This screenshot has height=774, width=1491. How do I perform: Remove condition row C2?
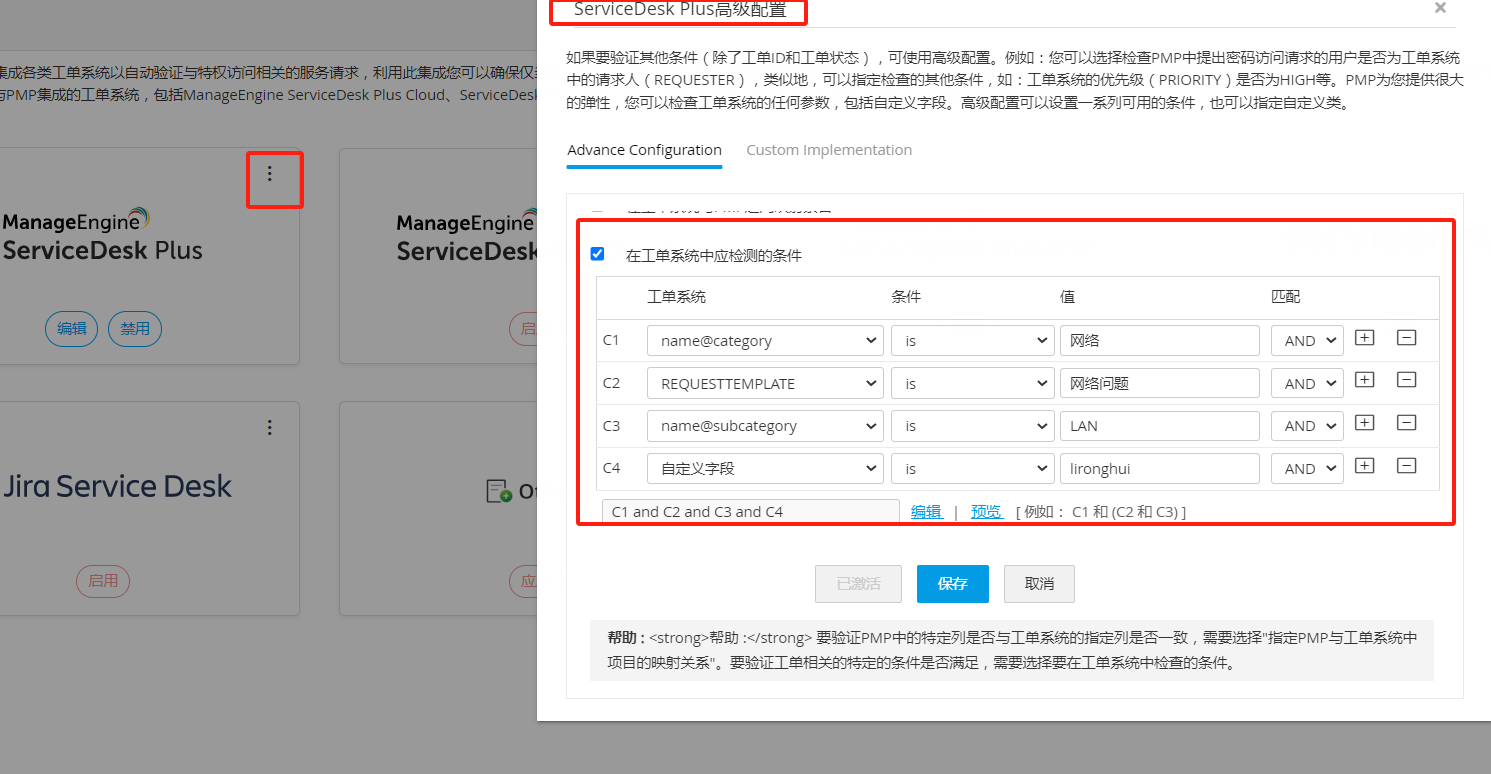click(1406, 380)
